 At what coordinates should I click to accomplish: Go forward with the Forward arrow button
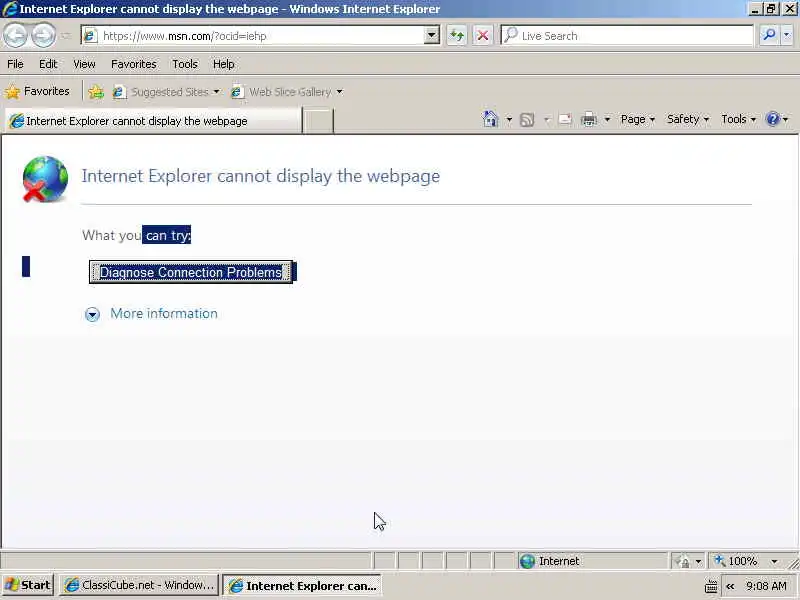pyautogui.click(x=43, y=36)
